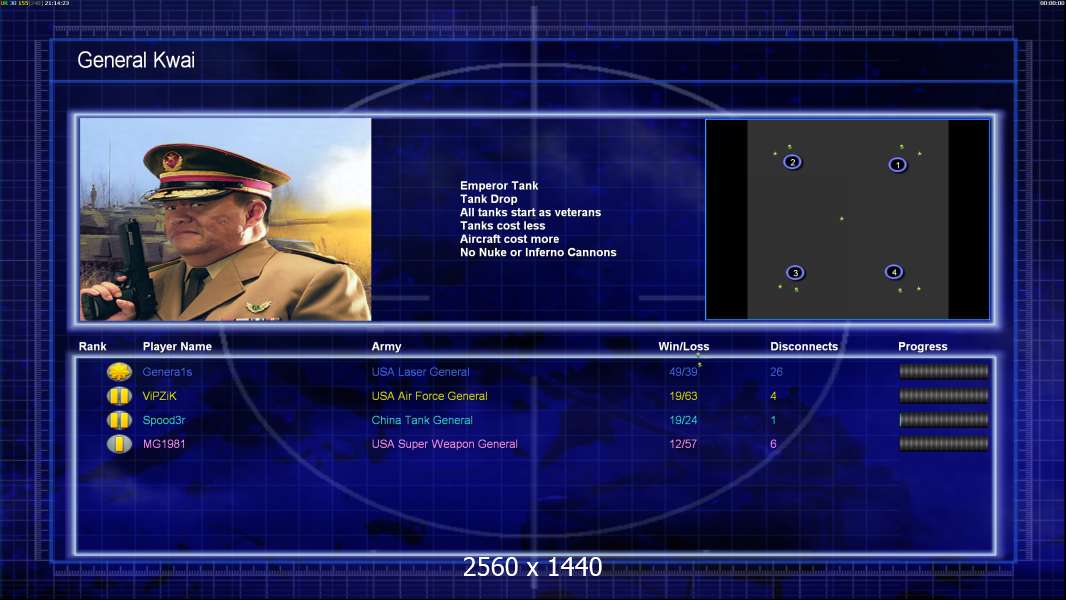Click player name ViPZiK
This screenshot has height=600, width=1066.
coord(159,395)
